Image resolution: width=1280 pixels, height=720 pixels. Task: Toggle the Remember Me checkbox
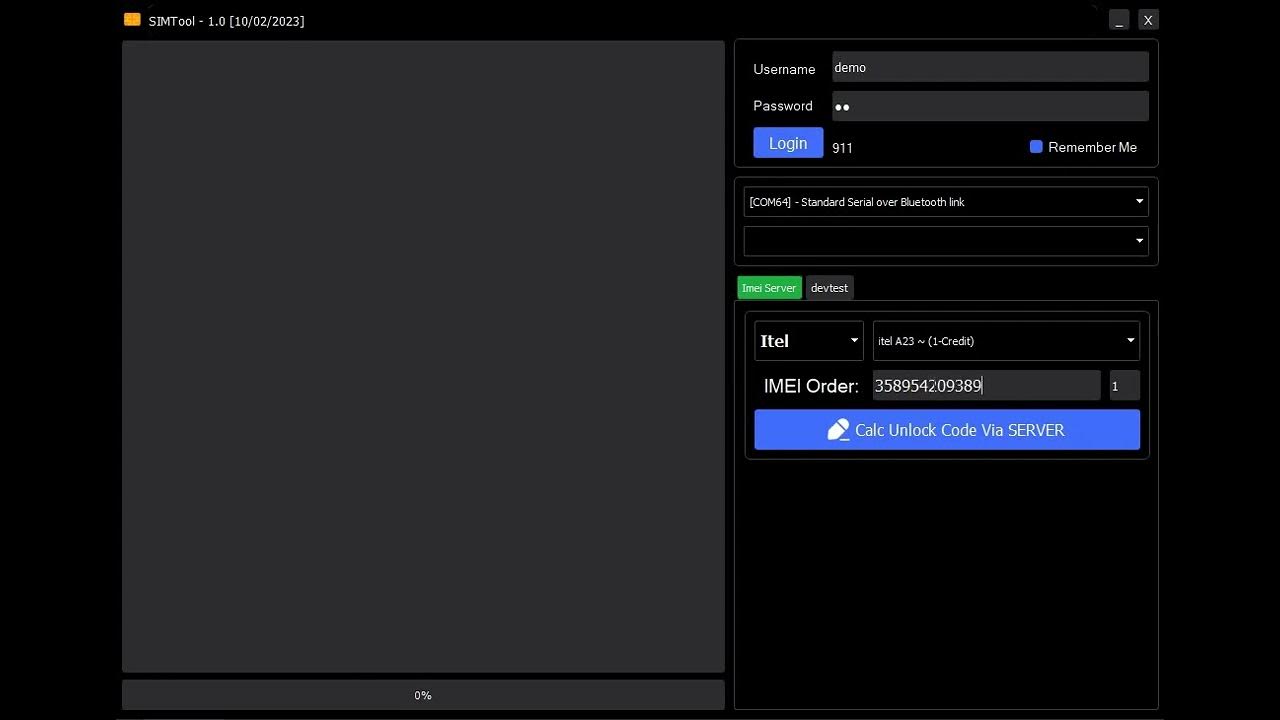1036,147
